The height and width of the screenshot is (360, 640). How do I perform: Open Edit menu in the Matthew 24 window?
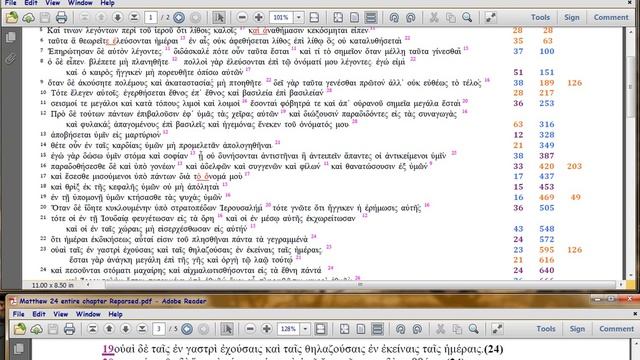pyautogui.click(x=39, y=314)
